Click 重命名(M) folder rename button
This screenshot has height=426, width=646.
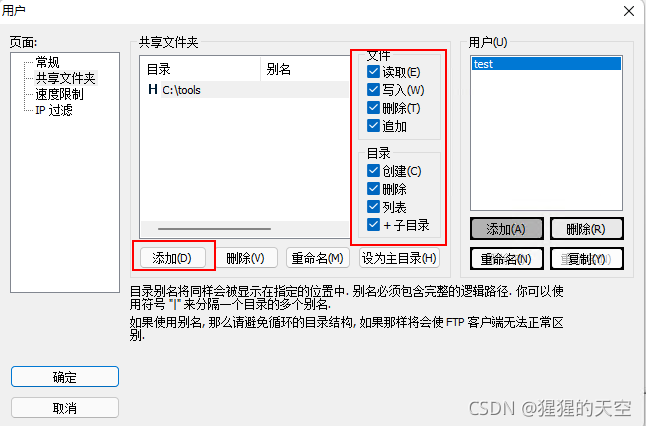(x=318, y=258)
